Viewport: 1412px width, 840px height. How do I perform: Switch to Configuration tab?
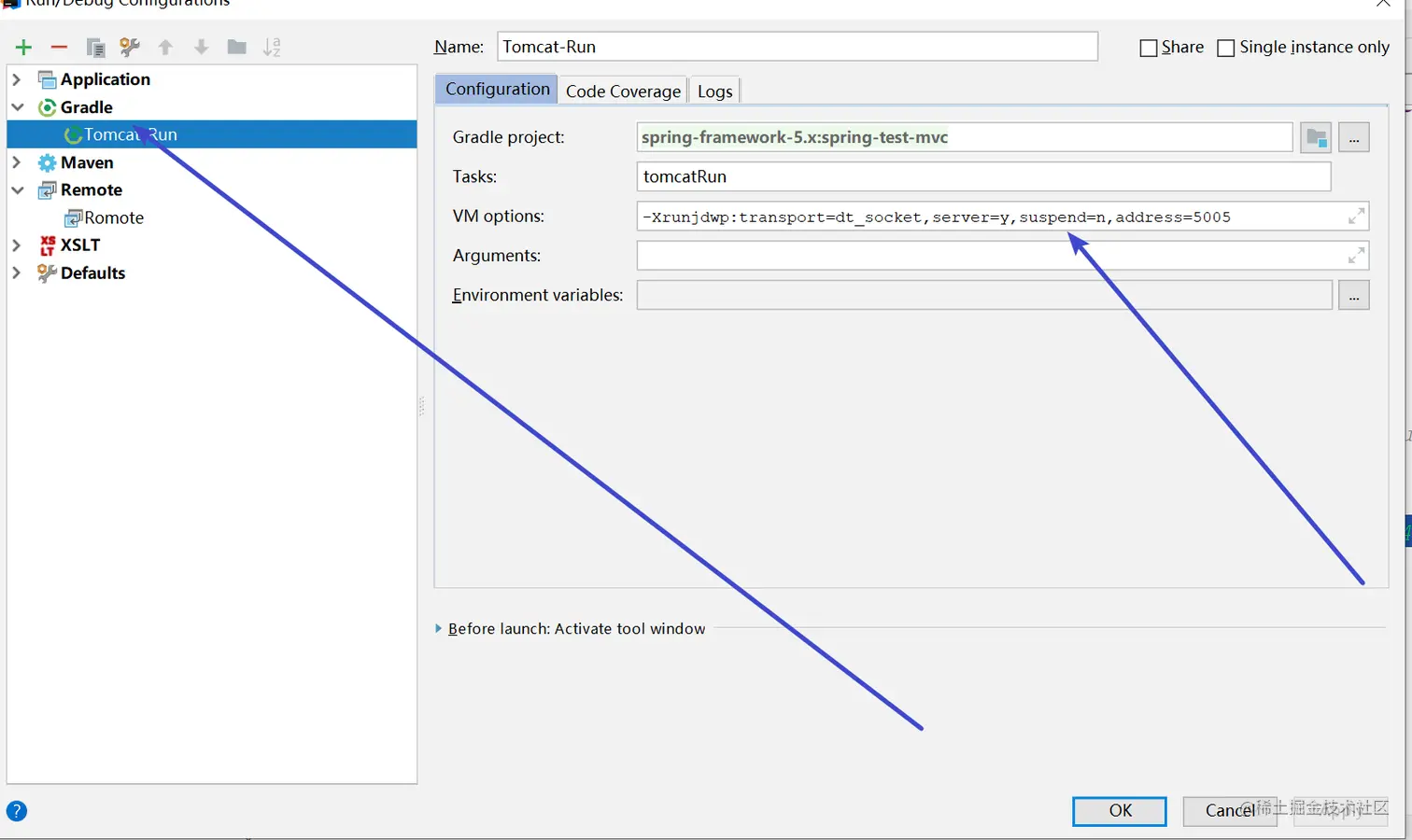497,90
